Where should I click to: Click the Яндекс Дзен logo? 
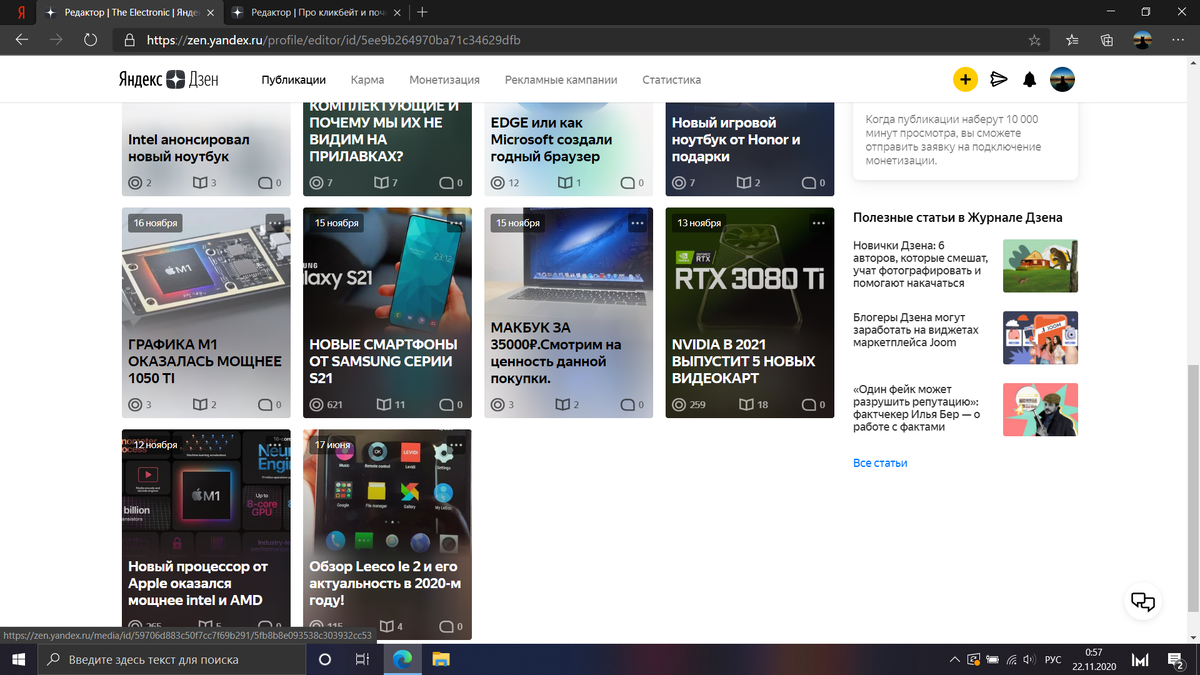168,80
